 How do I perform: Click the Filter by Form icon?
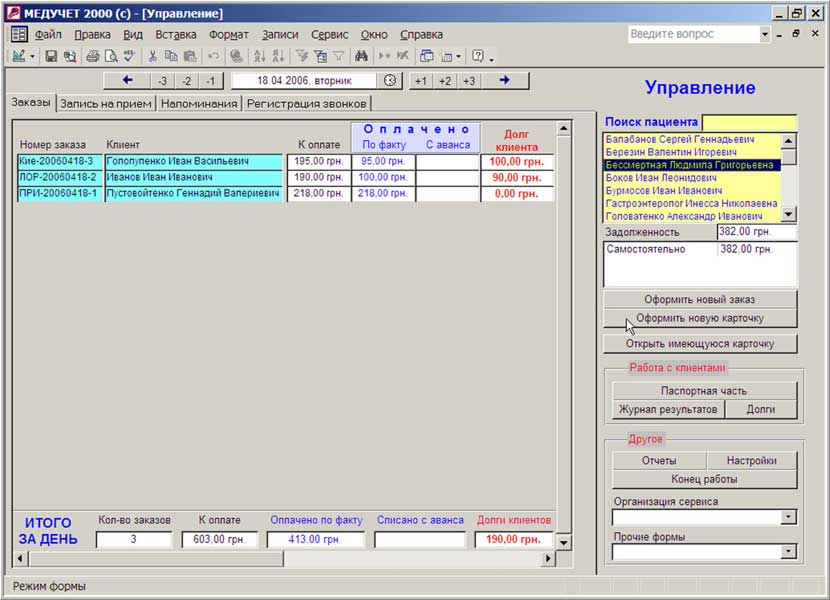pyautogui.click(x=320, y=56)
